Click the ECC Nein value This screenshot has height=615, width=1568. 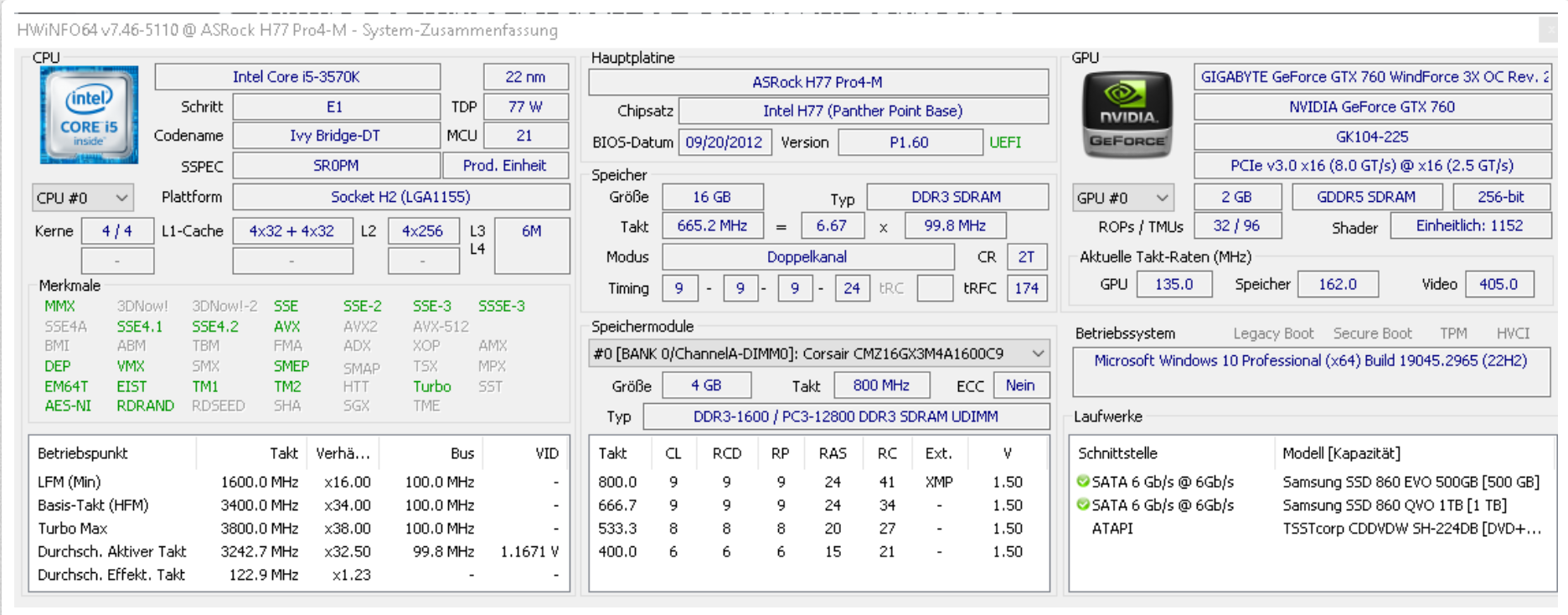point(1021,385)
